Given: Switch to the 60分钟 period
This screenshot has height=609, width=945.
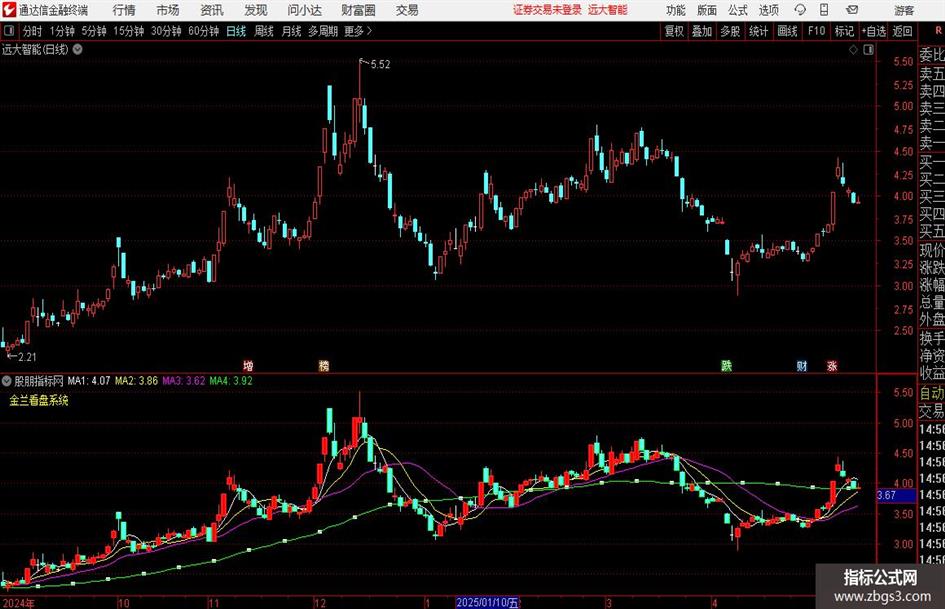Looking at the screenshot, I should point(203,31).
